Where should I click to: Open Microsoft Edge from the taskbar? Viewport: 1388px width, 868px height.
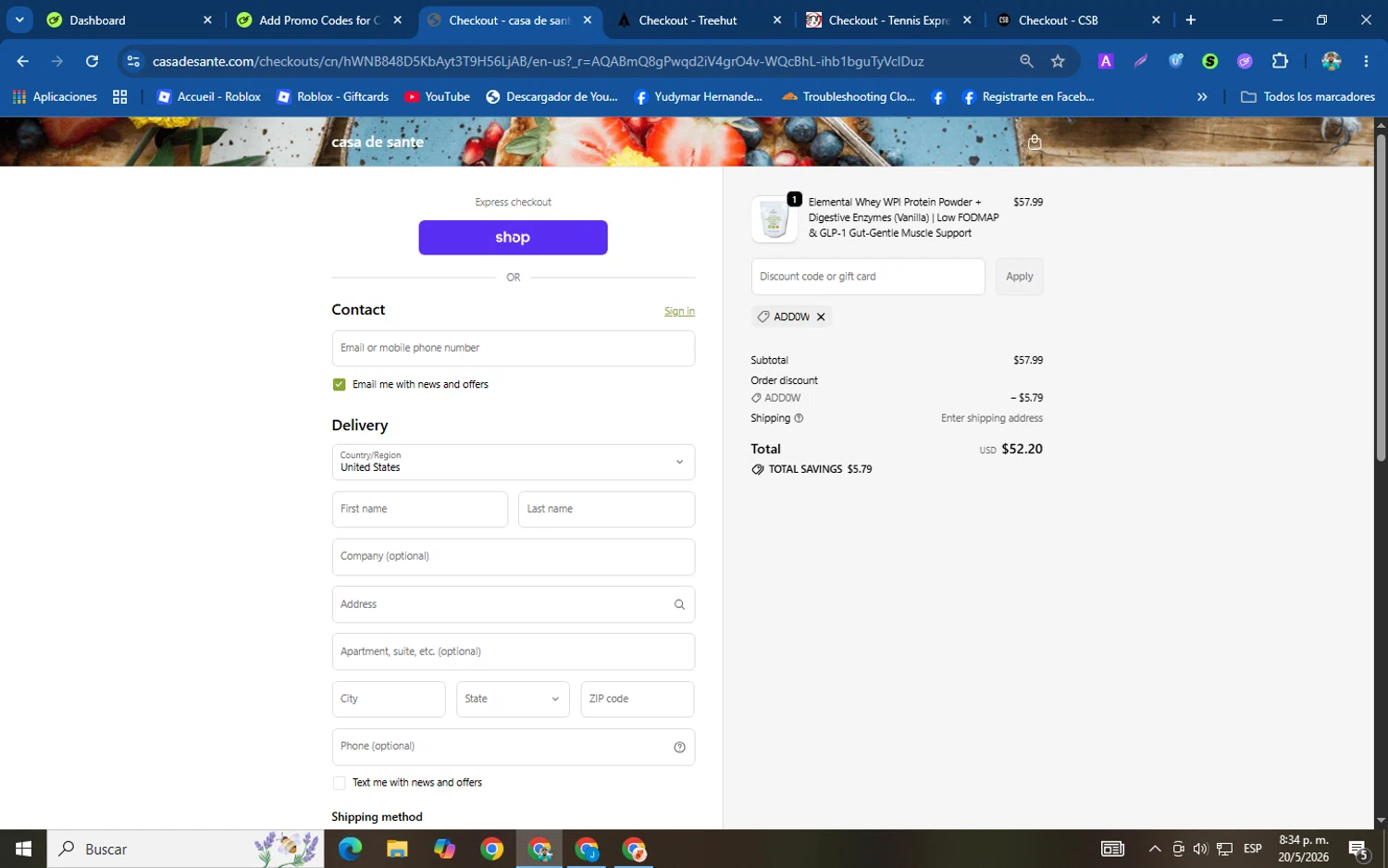(x=350, y=849)
